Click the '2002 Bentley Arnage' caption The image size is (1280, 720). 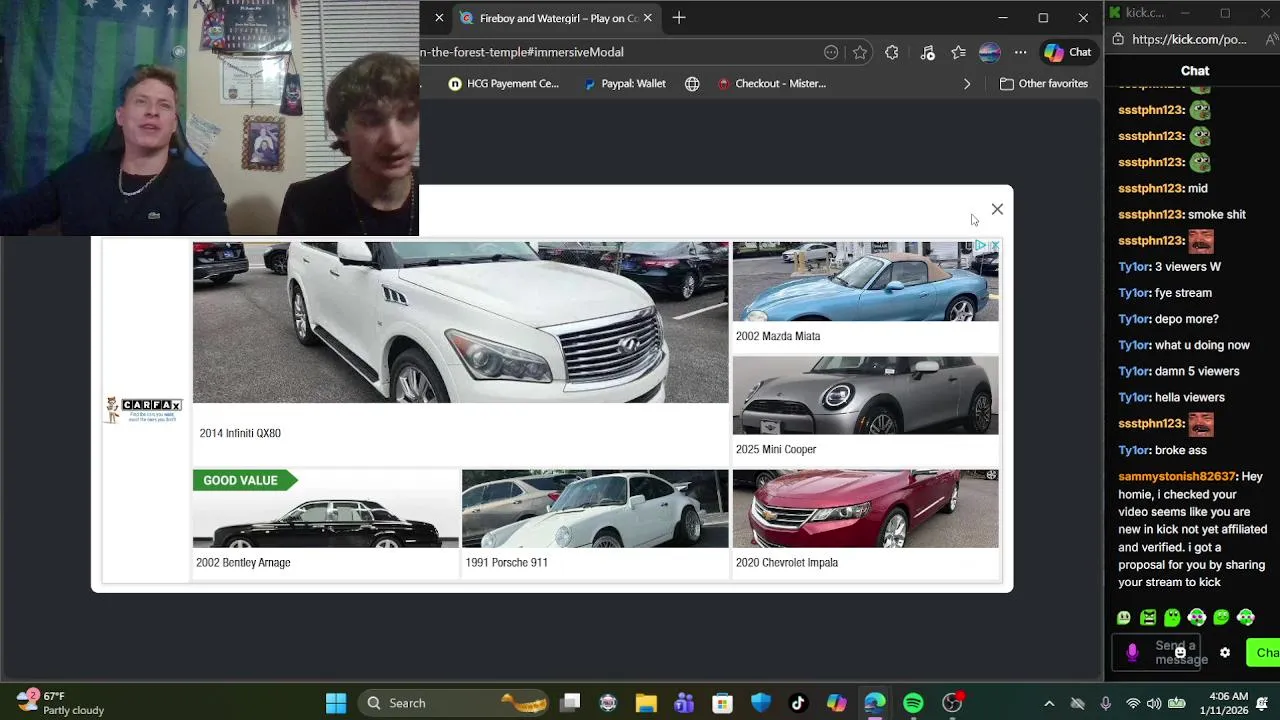tap(243, 562)
